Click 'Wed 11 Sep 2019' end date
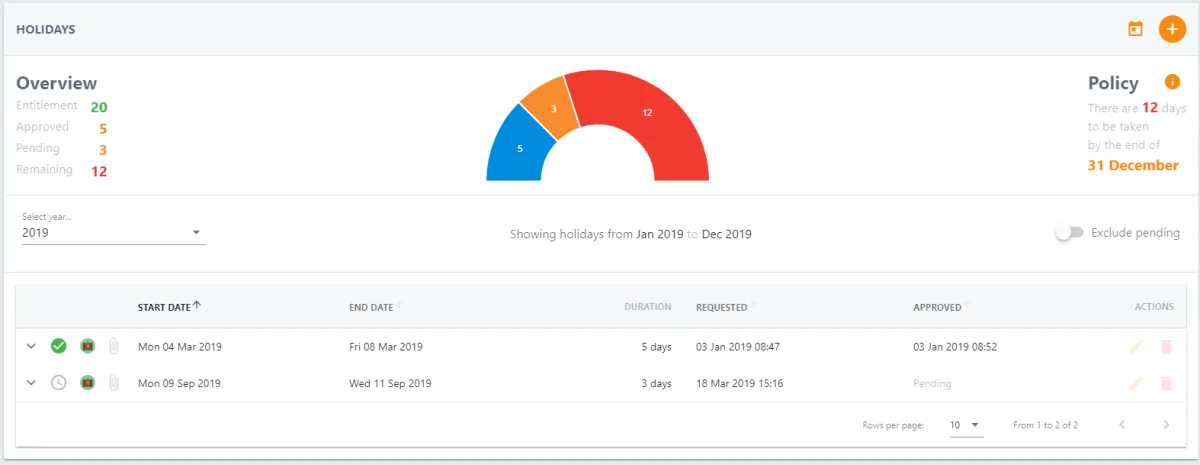This screenshot has width=1200, height=465. coord(390,383)
